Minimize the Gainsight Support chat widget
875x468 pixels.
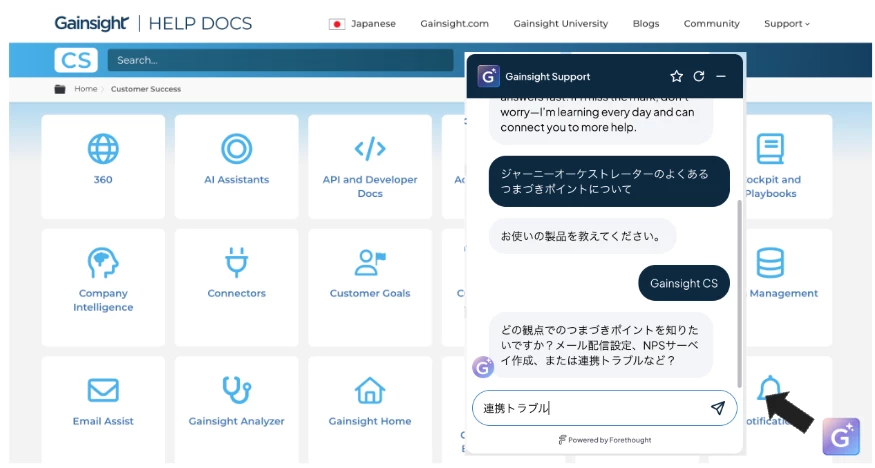[x=721, y=76]
